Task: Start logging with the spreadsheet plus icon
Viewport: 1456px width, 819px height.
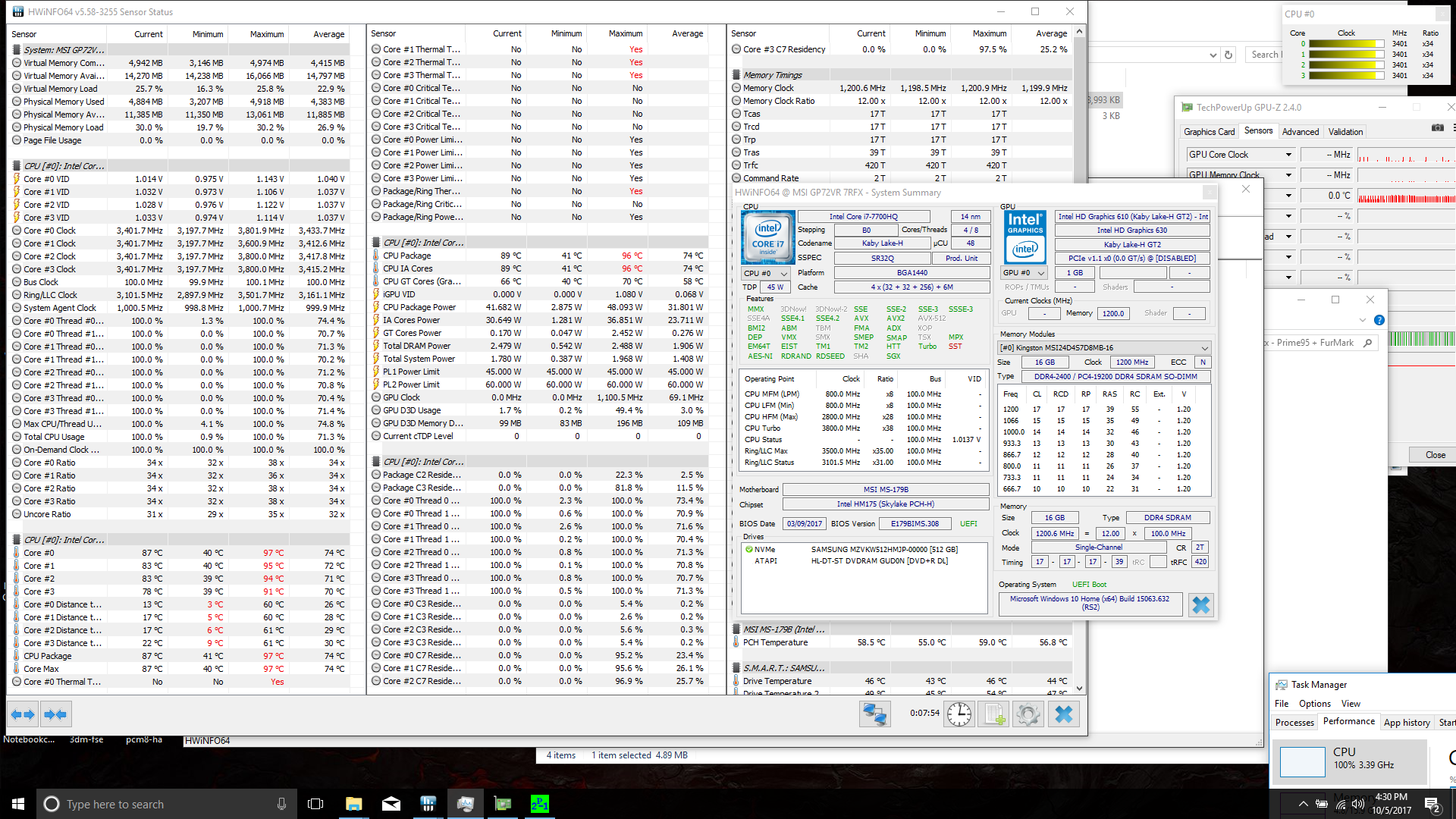Action: click(993, 714)
